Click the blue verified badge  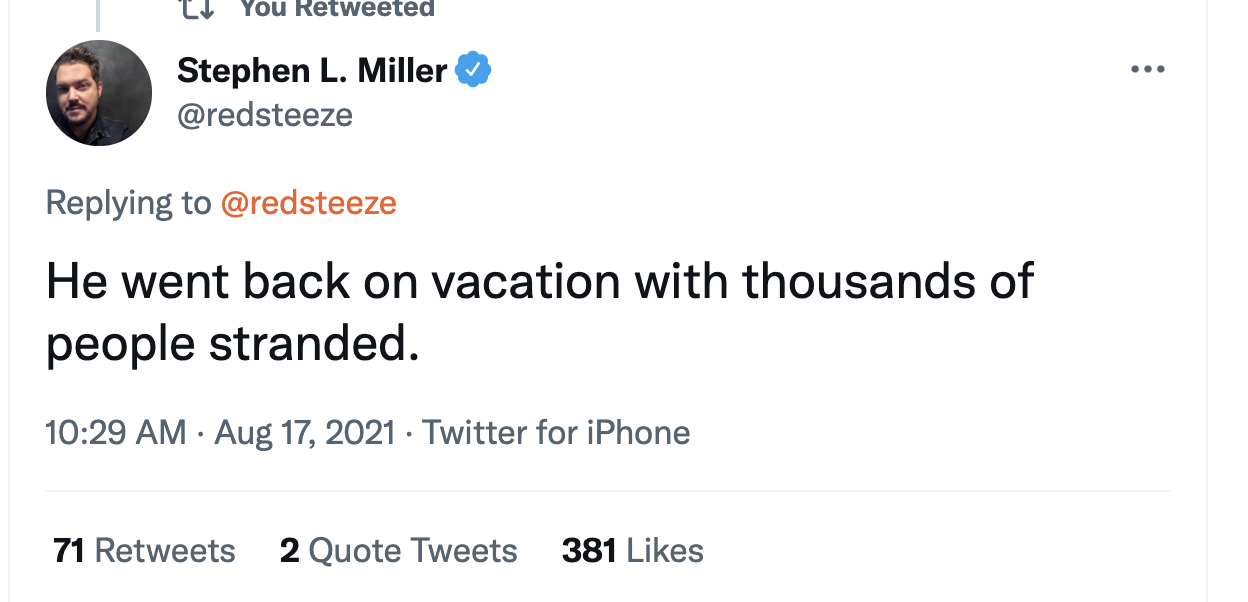(x=473, y=71)
